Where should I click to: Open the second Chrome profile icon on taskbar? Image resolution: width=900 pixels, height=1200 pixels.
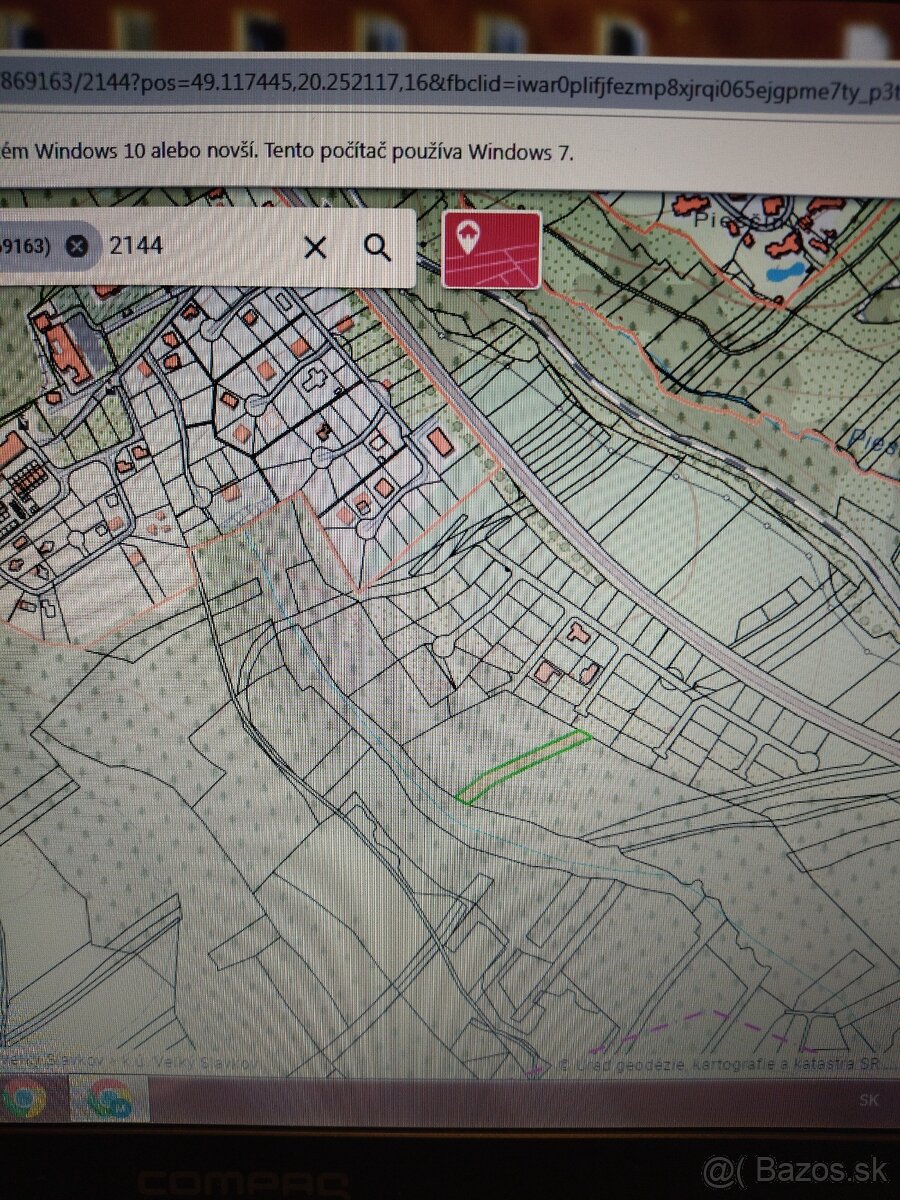coord(109,1098)
